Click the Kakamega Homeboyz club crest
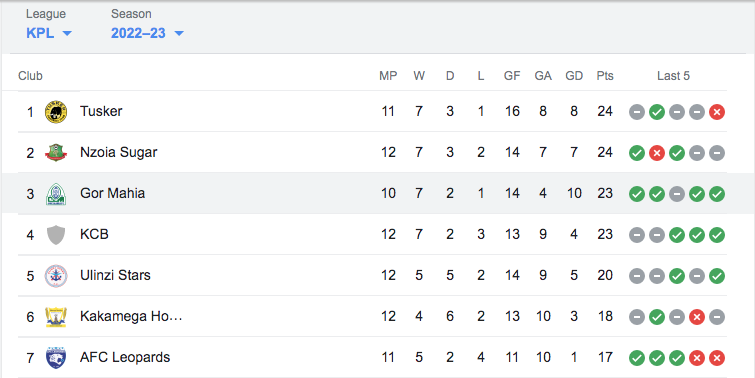 pyautogui.click(x=56, y=317)
